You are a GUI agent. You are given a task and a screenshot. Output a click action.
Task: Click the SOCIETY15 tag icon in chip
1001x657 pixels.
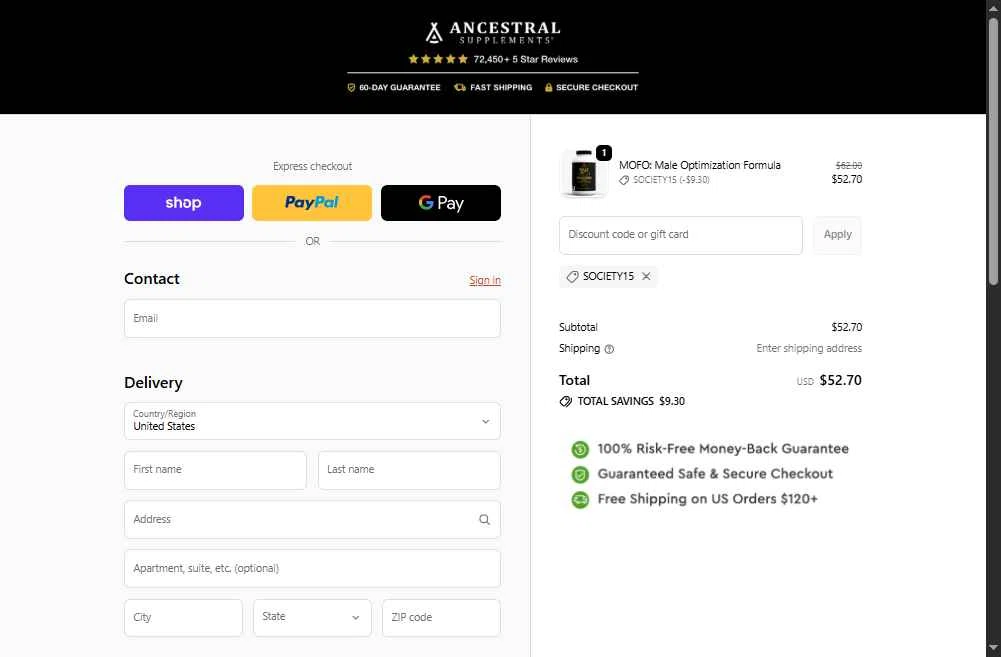click(x=573, y=276)
